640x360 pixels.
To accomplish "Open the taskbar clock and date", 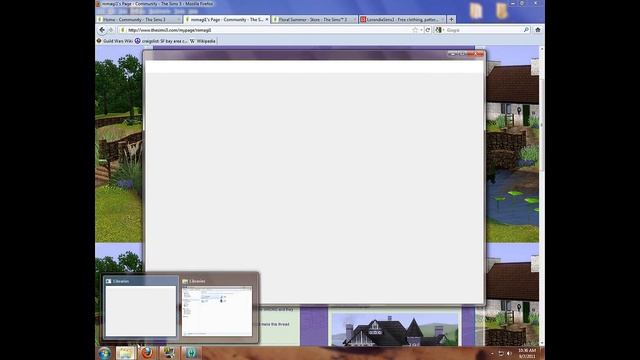I will coord(527,353).
